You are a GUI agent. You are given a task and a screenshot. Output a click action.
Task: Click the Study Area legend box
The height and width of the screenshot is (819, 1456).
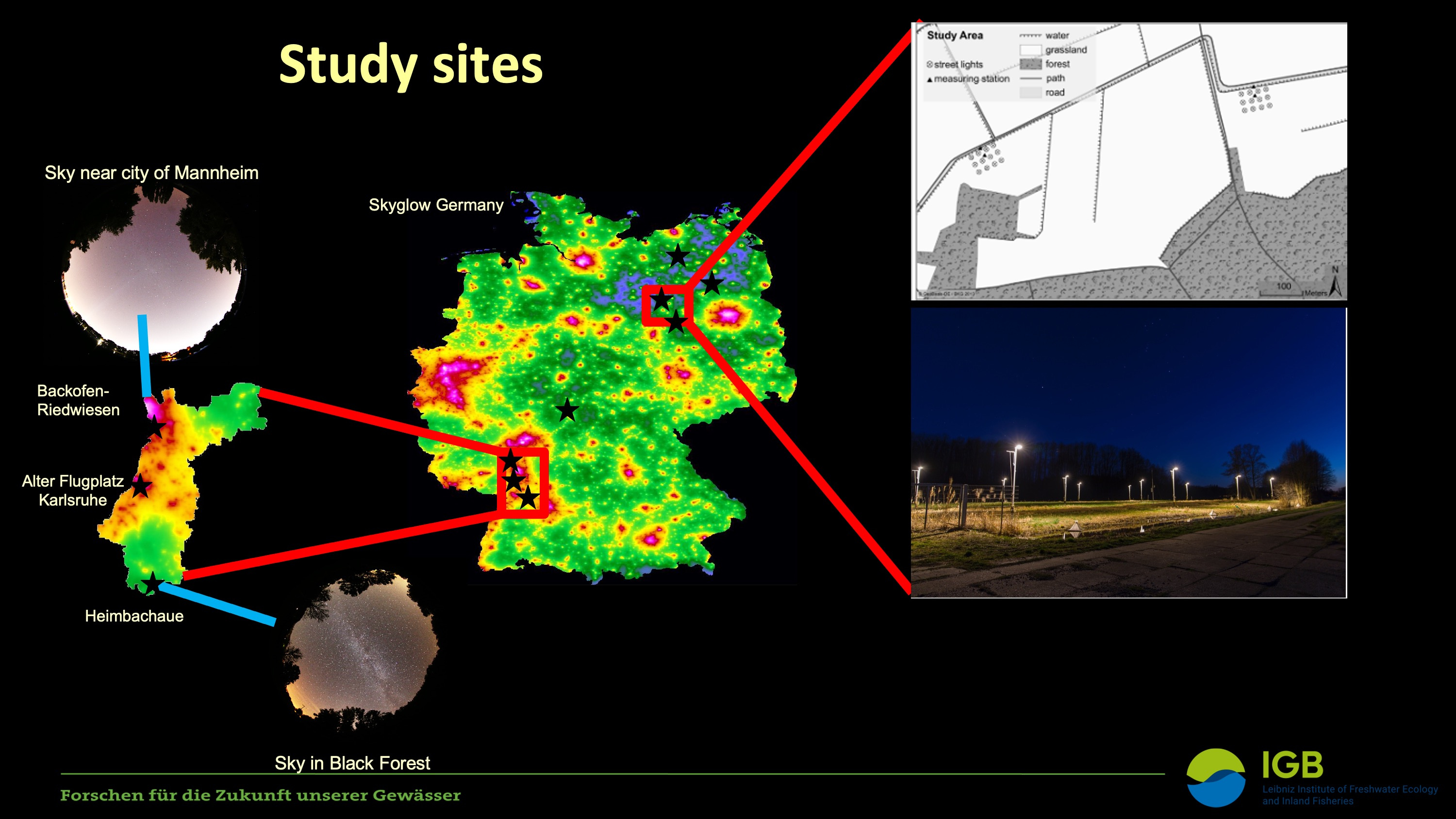[1009, 64]
